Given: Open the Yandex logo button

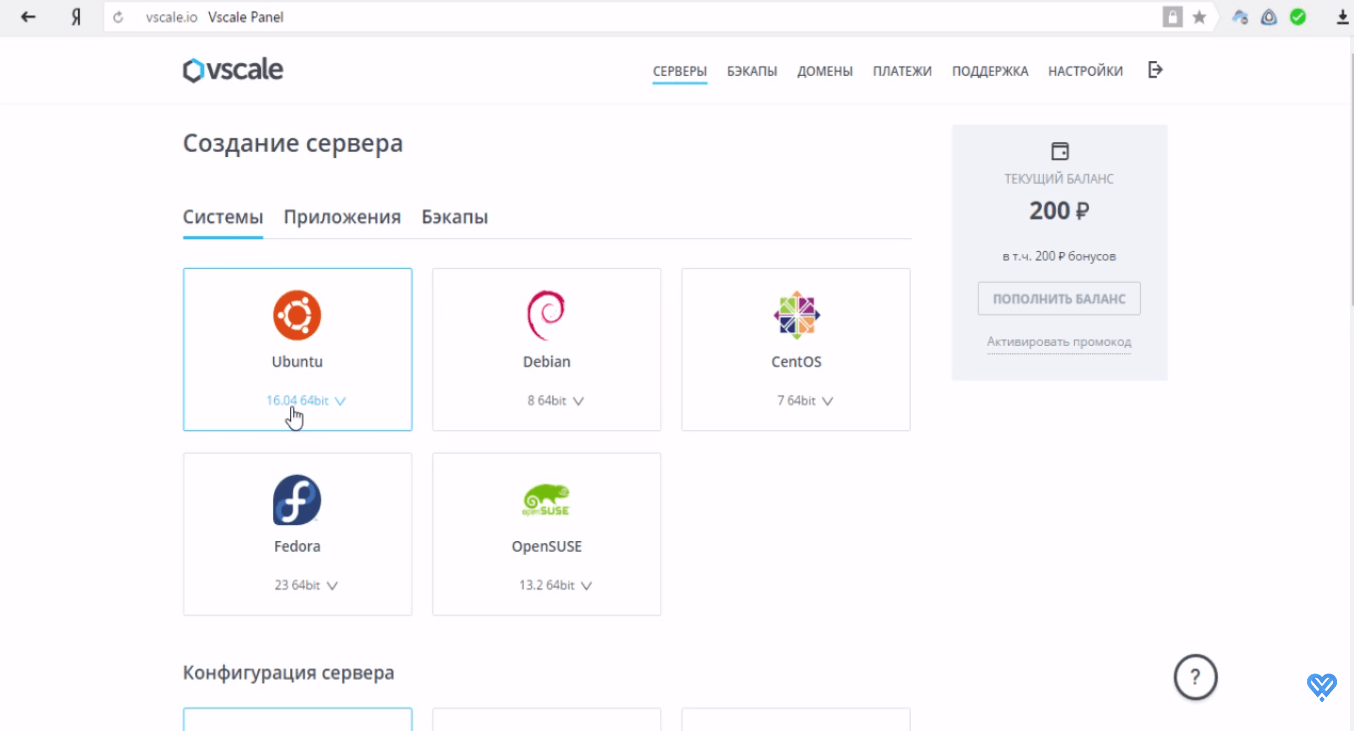Looking at the screenshot, I should (75, 17).
